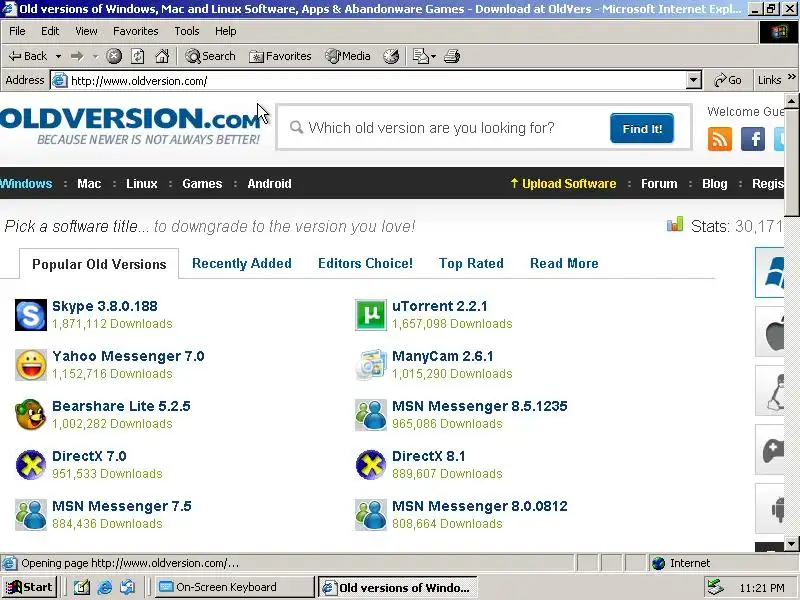Screen dimensions: 800x600
Task: Switch to the Recently Added tab
Action: (x=242, y=263)
